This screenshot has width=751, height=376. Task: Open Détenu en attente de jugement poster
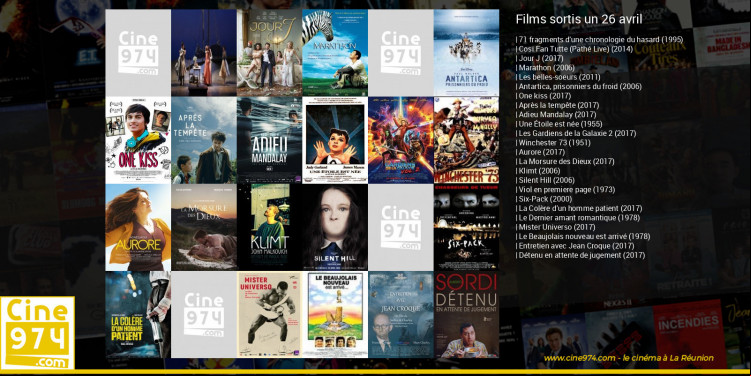(466, 315)
